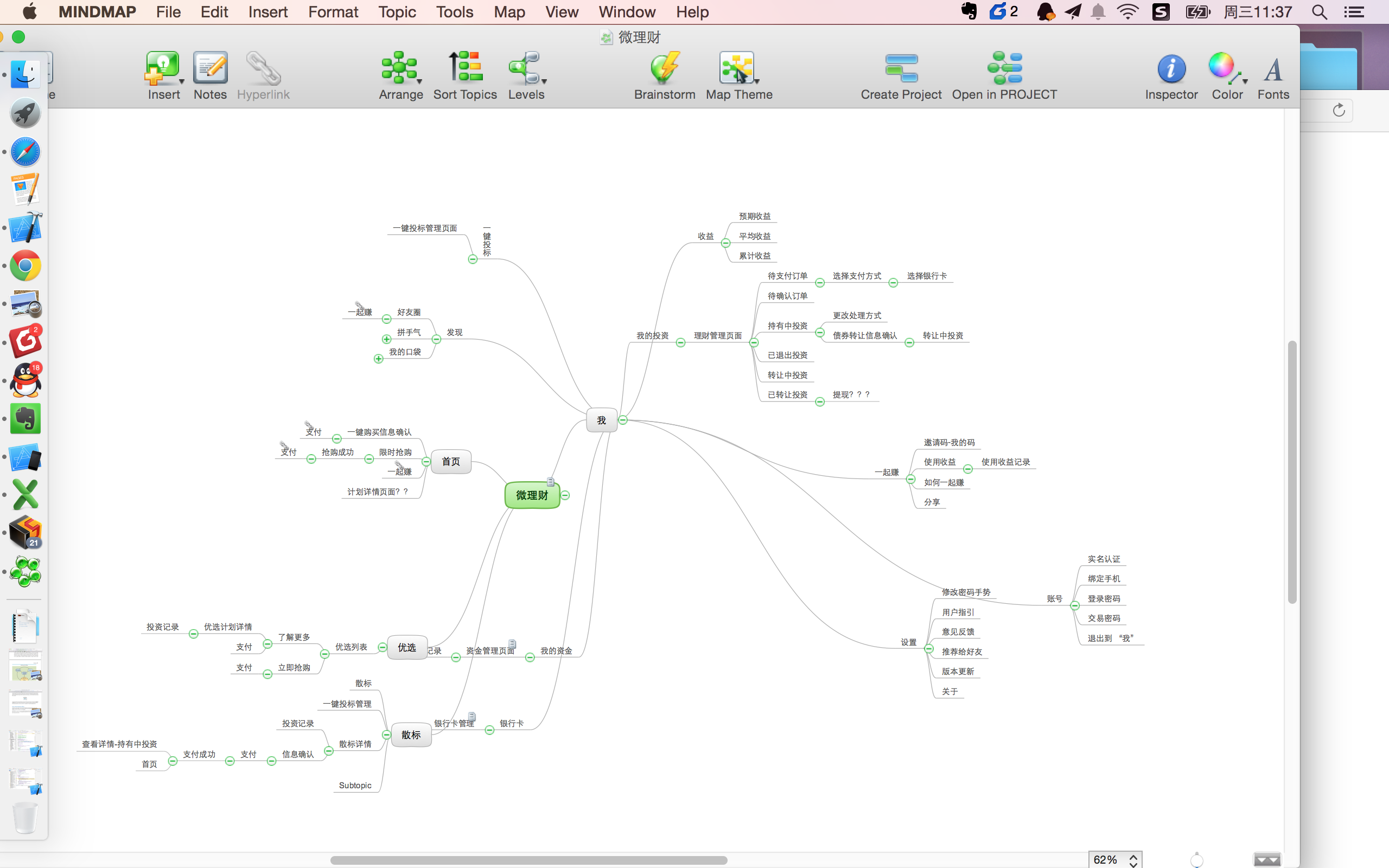1389x868 pixels.
Task: Collapse the 一键投标 branch
Action: (473, 259)
